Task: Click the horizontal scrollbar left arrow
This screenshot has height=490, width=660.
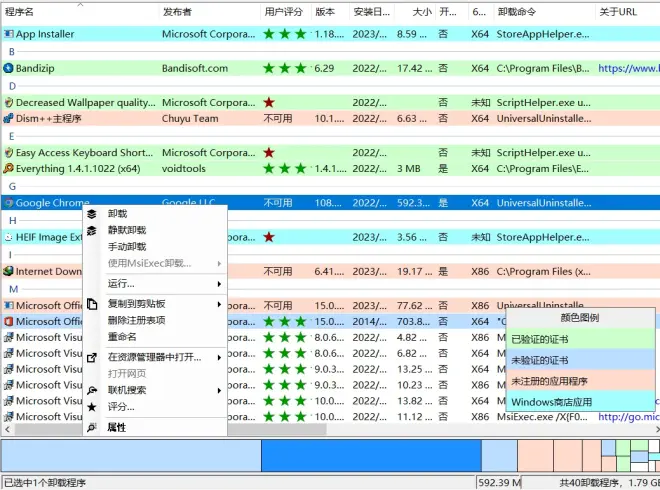Action: [x=7, y=429]
